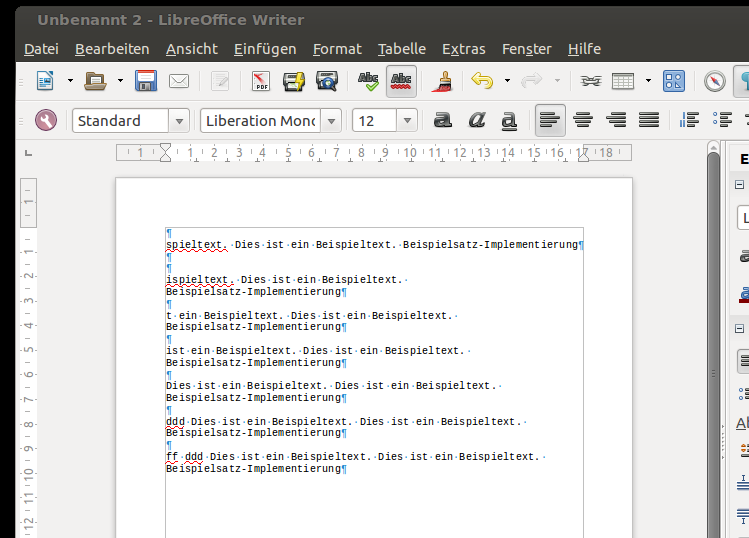Image resolution: width=749 pixels, height=538 pixels.
Task: Save the document with floppy icon
Action: click(x=146, y=81)
